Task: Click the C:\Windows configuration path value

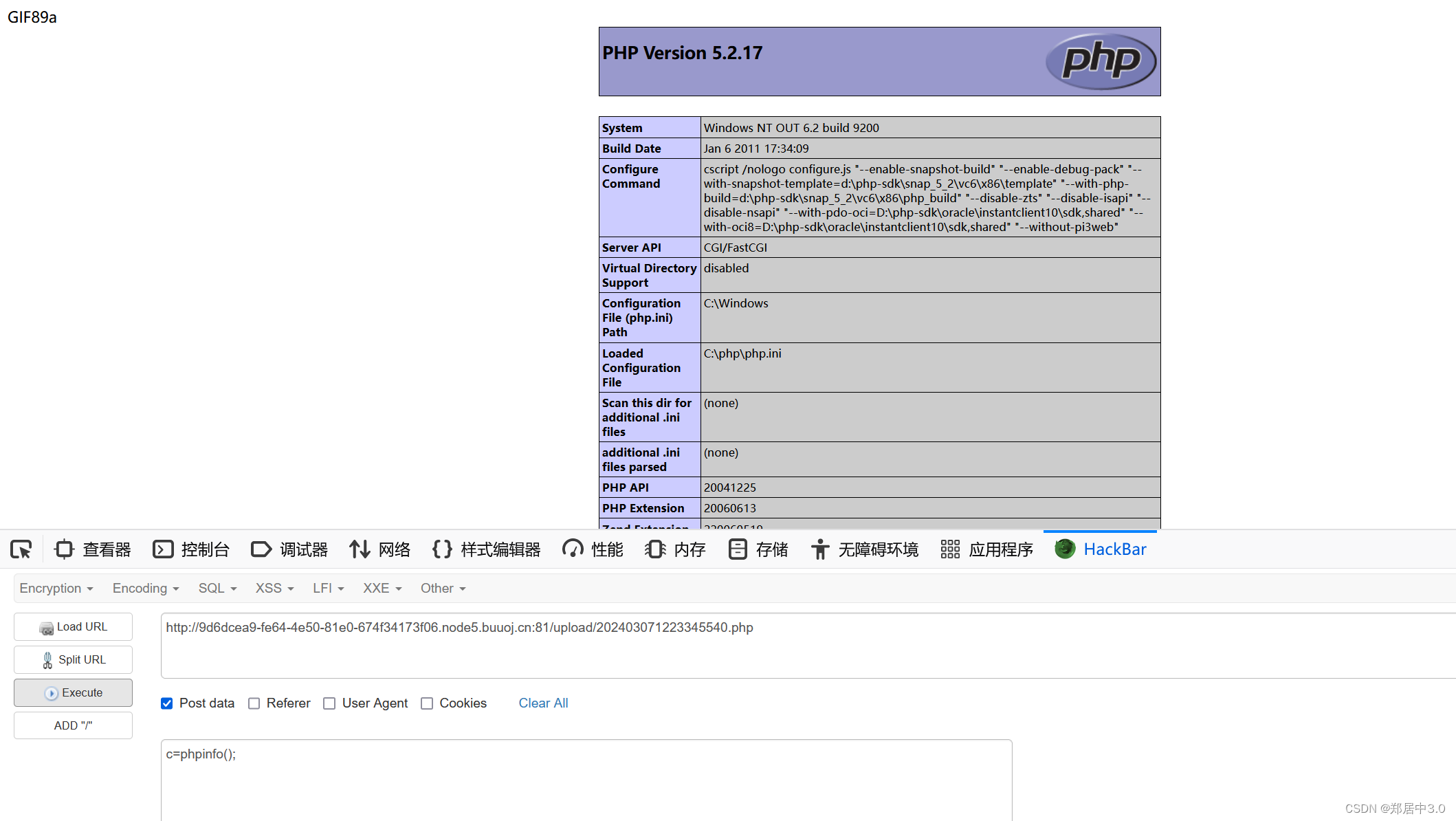Action: tap(736, 303)
